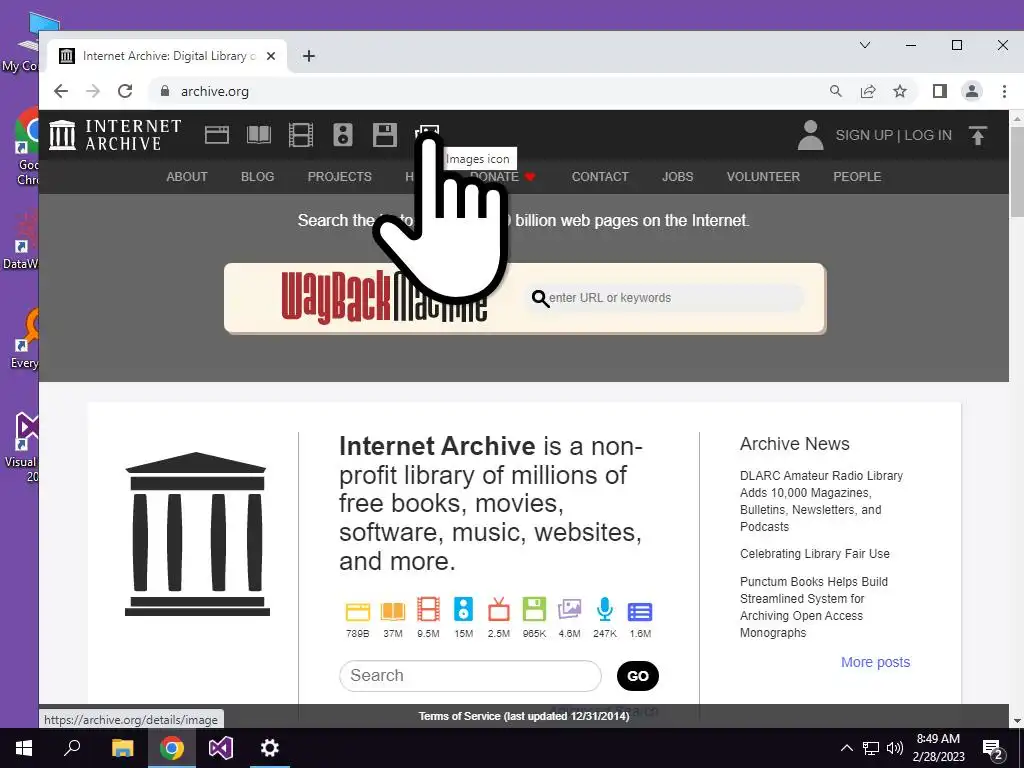
Task: Open the BLOG menu item
Action: [x=257, y=176]
